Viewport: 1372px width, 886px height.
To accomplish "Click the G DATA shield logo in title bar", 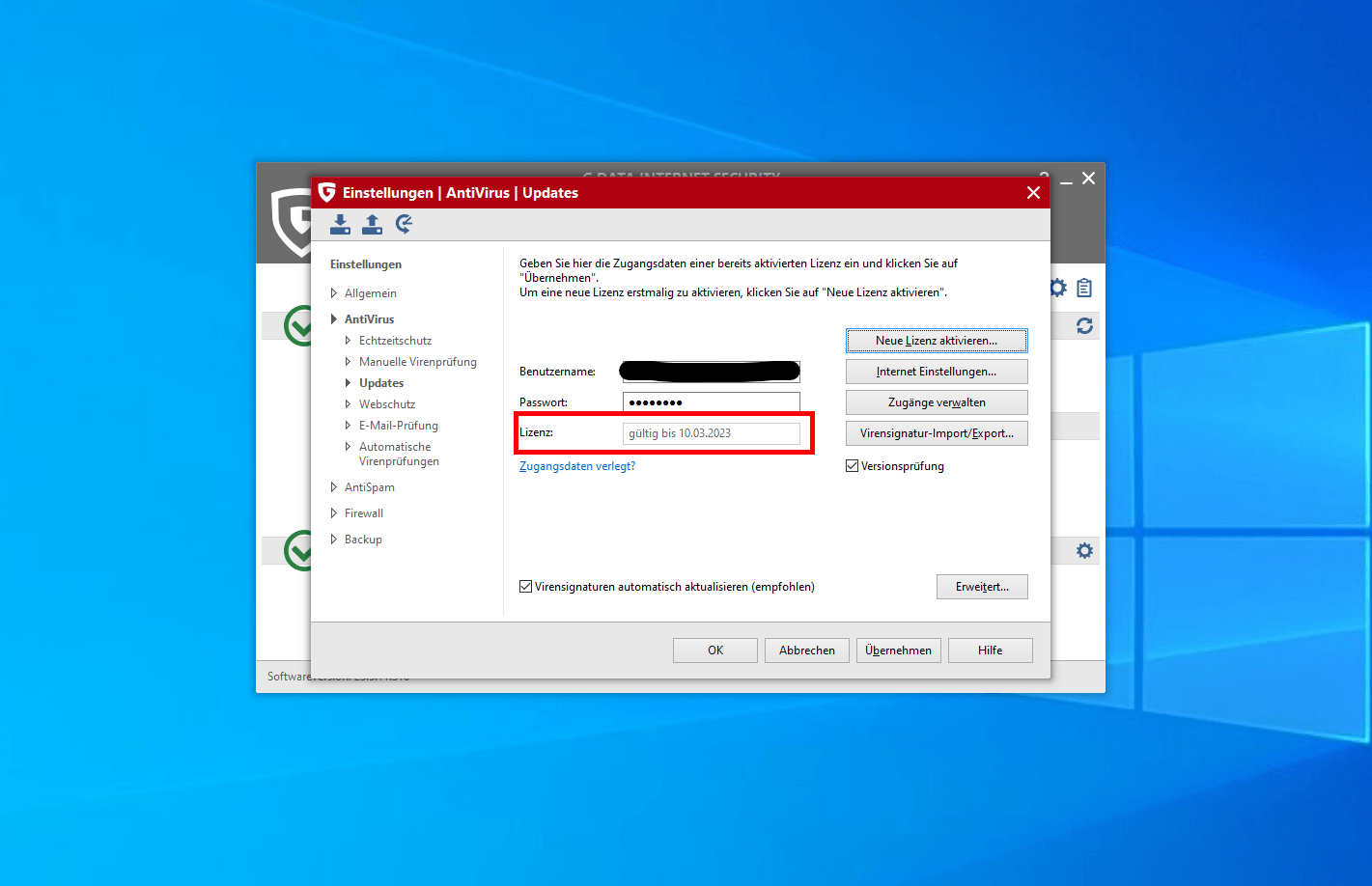I will (x=327, y=193).
